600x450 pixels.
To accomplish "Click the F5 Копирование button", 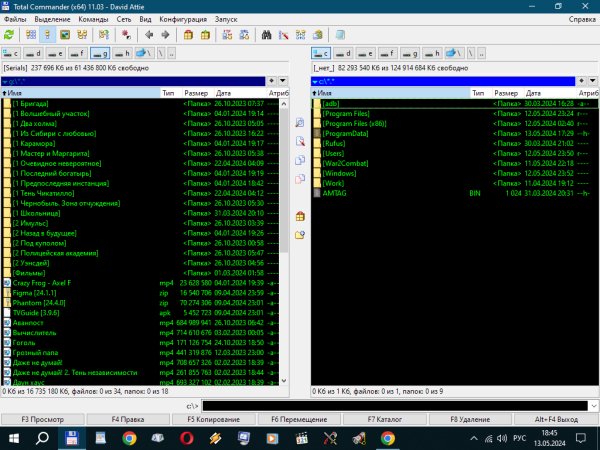I will tap(214, 419).
